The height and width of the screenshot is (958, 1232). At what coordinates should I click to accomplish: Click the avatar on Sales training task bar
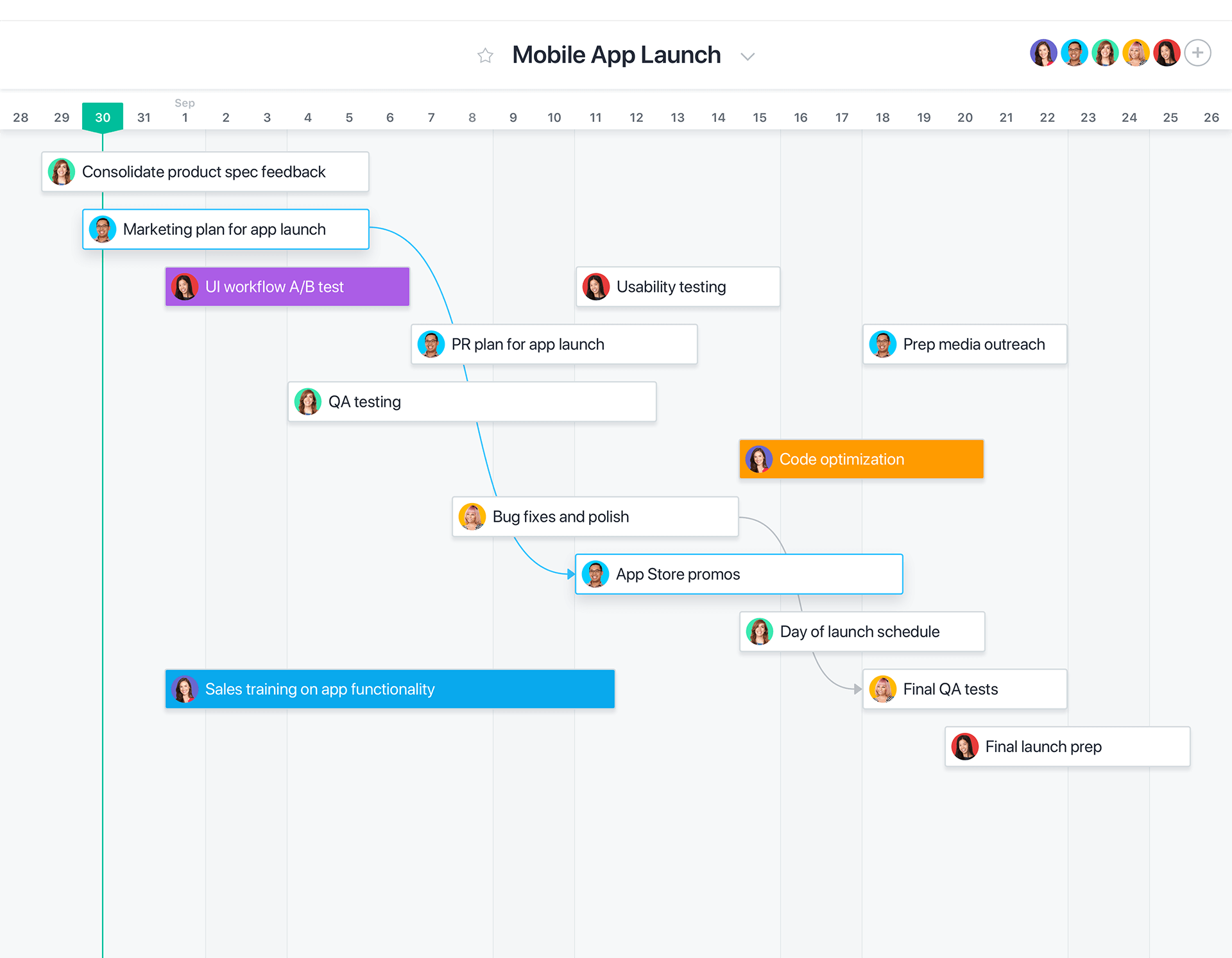pos(185,689)
